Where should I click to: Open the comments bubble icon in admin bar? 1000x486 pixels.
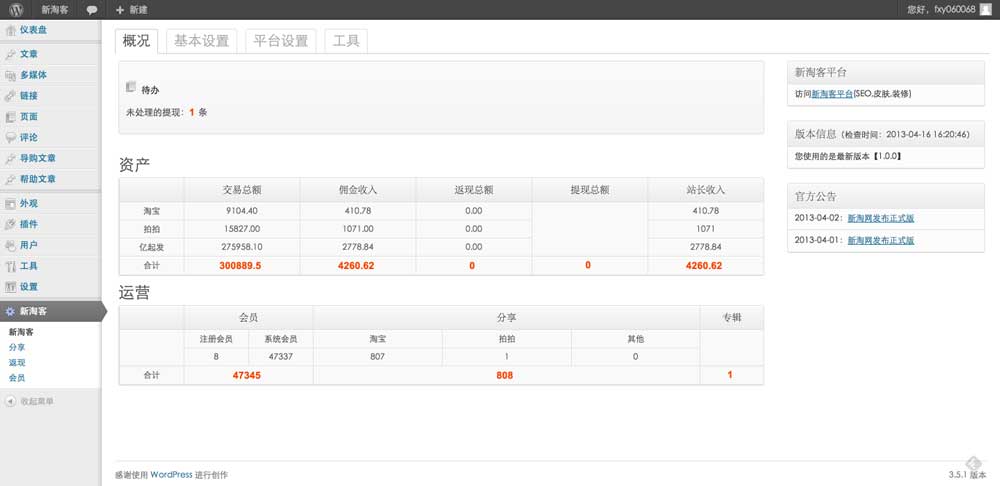92,10
